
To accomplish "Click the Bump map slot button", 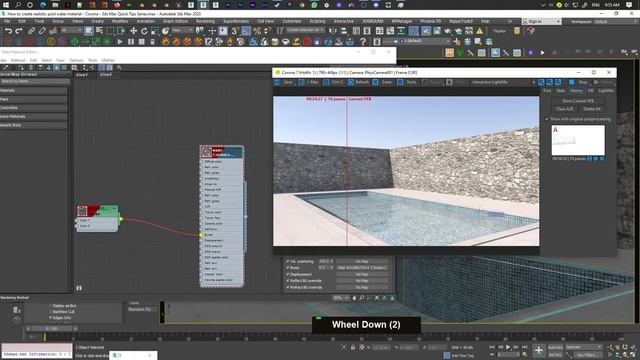I will click(362, 268).
